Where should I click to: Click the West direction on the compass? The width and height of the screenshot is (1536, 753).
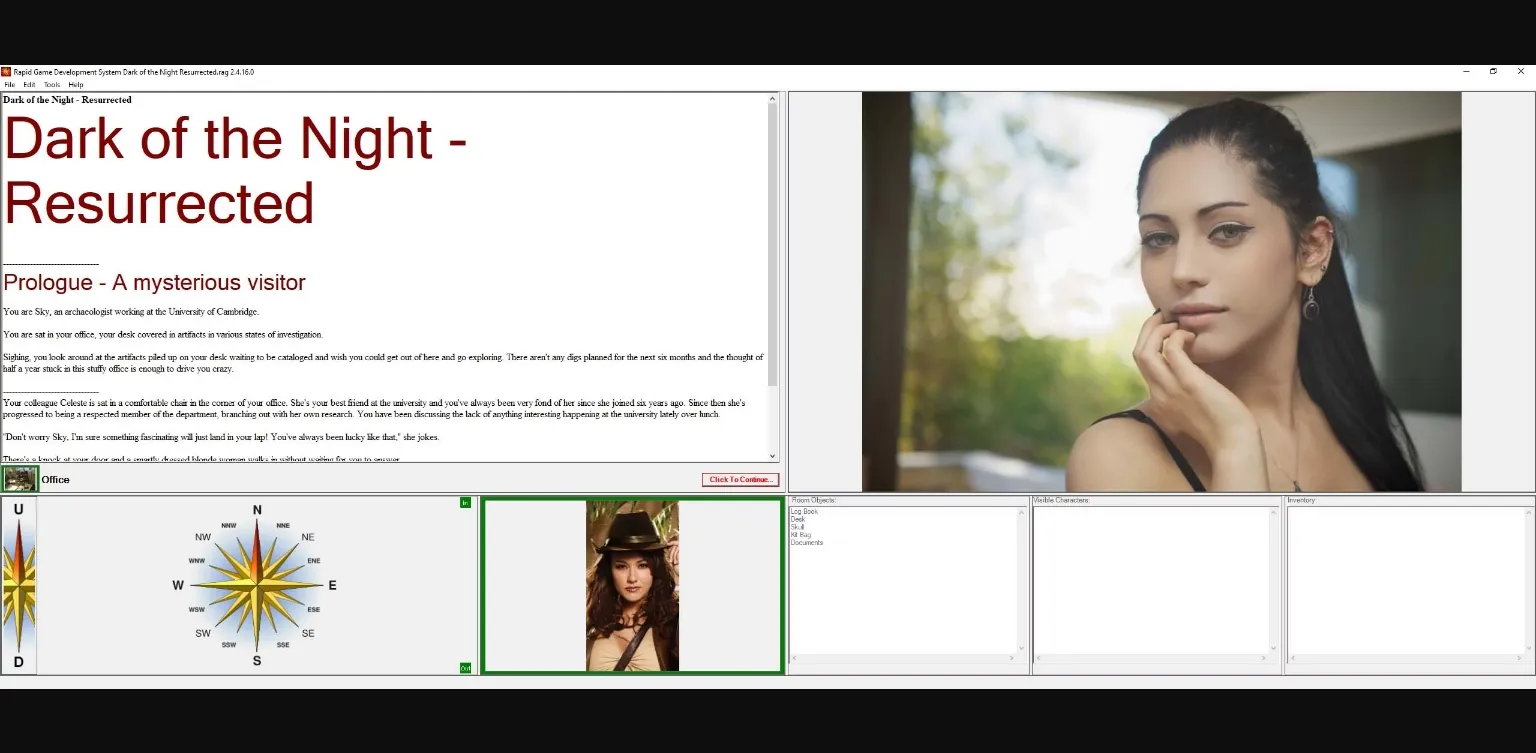pos(178,585)
